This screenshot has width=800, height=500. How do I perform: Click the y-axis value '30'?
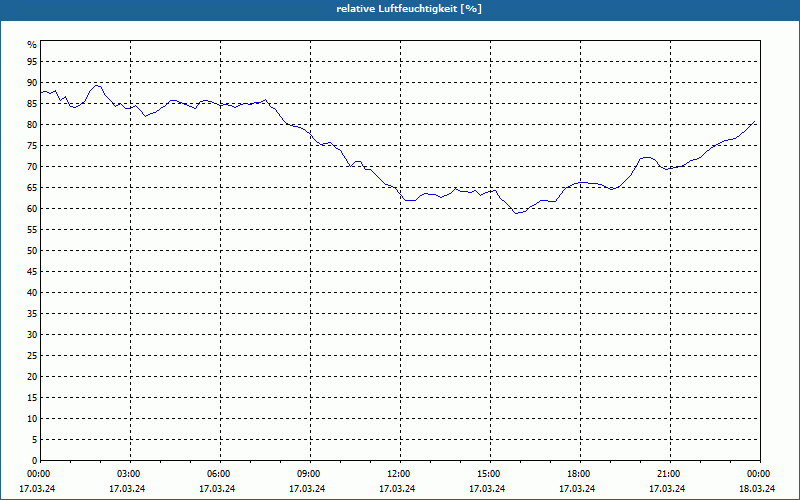pyautogui.click(x=32, y=335)
